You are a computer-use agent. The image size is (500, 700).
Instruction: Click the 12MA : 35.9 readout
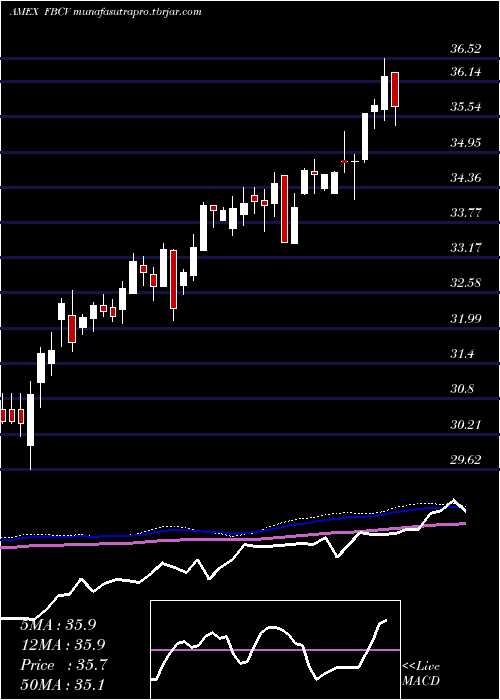point(62,645)
